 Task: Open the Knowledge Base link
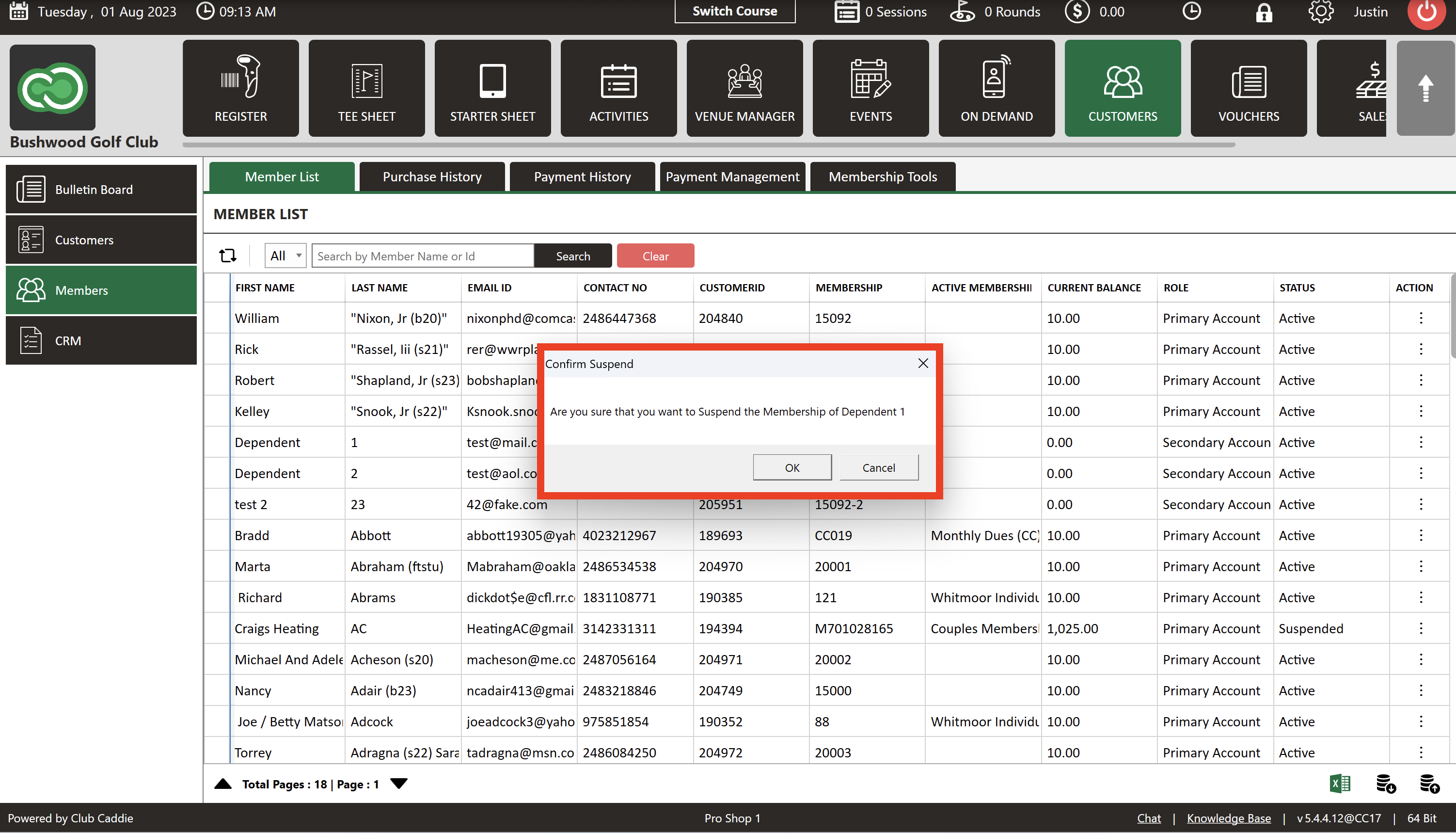[1228, 818]
